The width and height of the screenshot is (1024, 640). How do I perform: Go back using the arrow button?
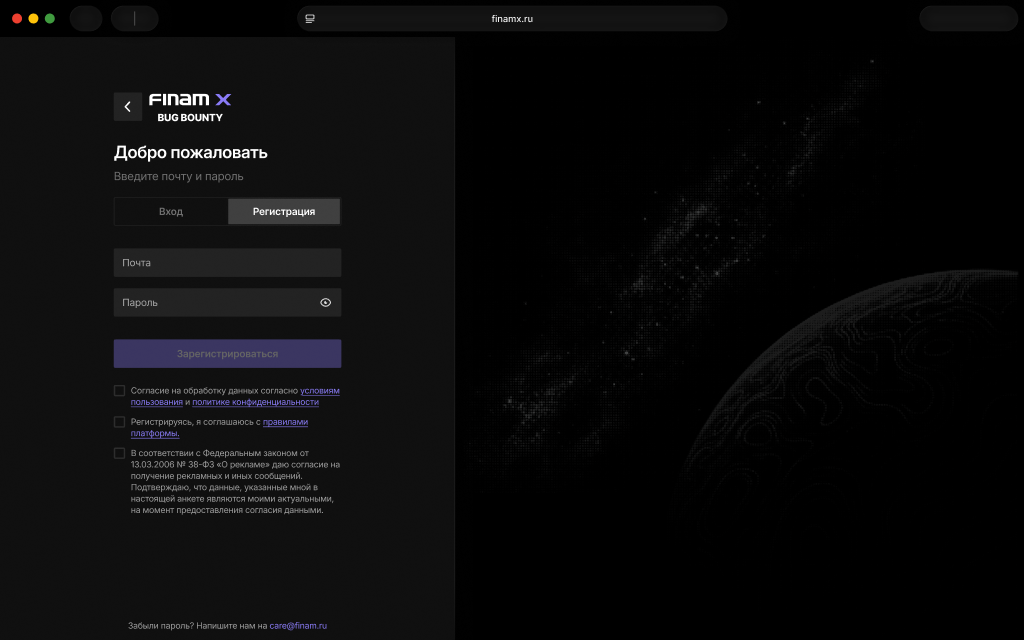(x=128, y=106)
